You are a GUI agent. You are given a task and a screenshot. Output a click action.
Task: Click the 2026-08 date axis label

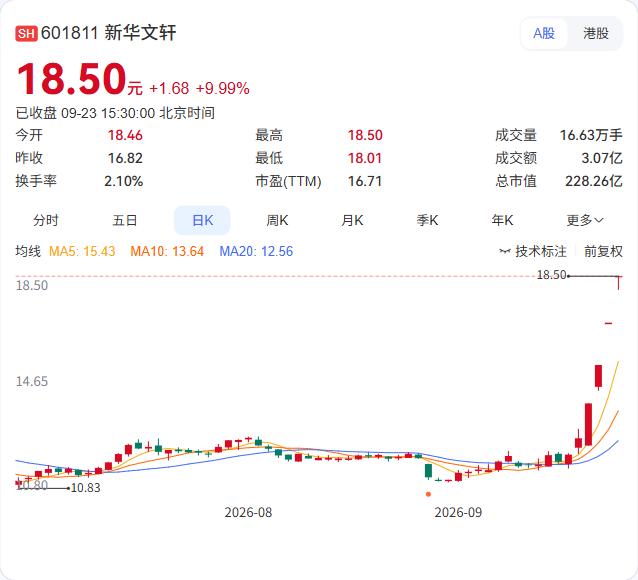click(x=248, y=512)
